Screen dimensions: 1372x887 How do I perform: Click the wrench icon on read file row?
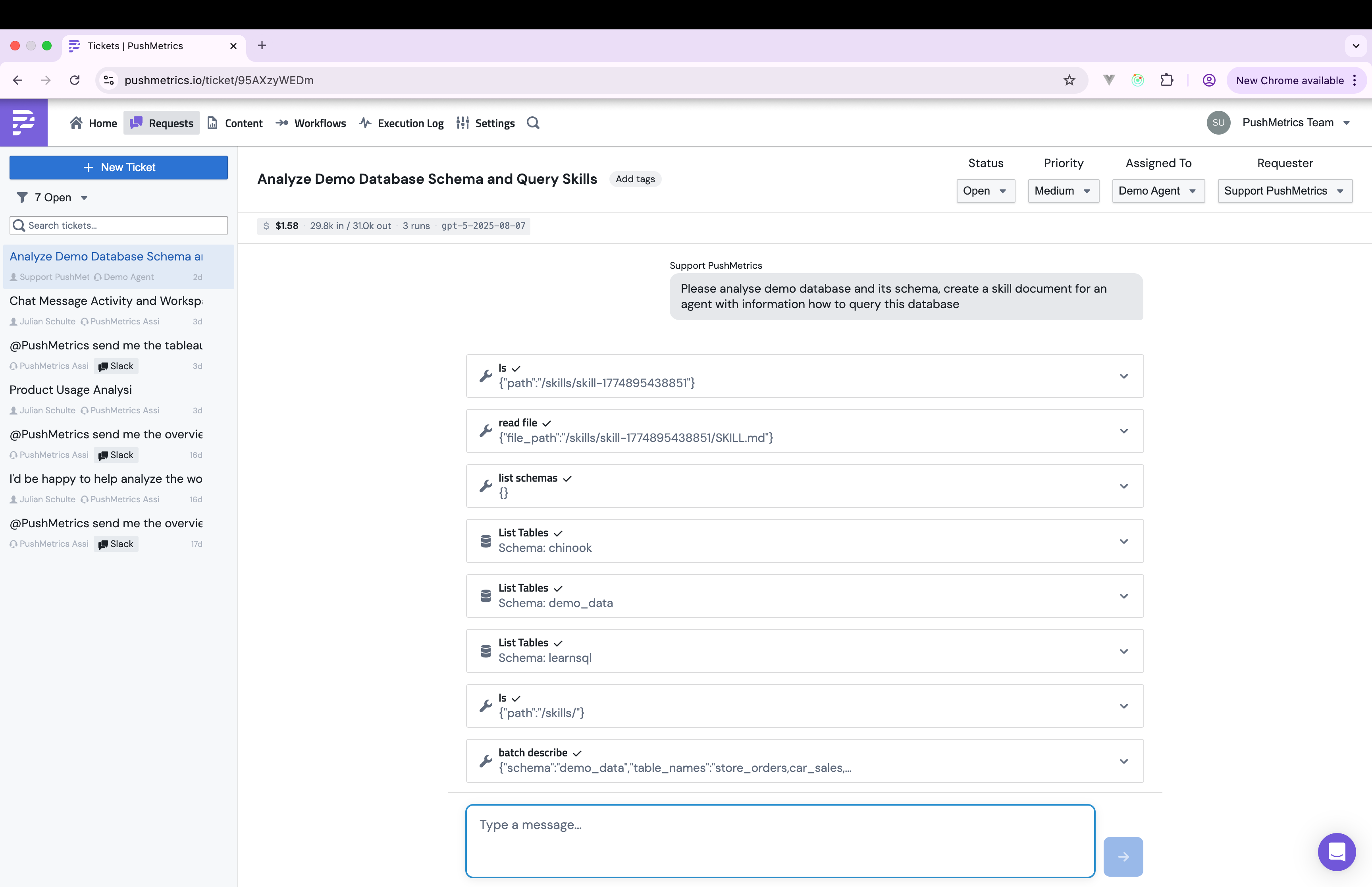486,431
